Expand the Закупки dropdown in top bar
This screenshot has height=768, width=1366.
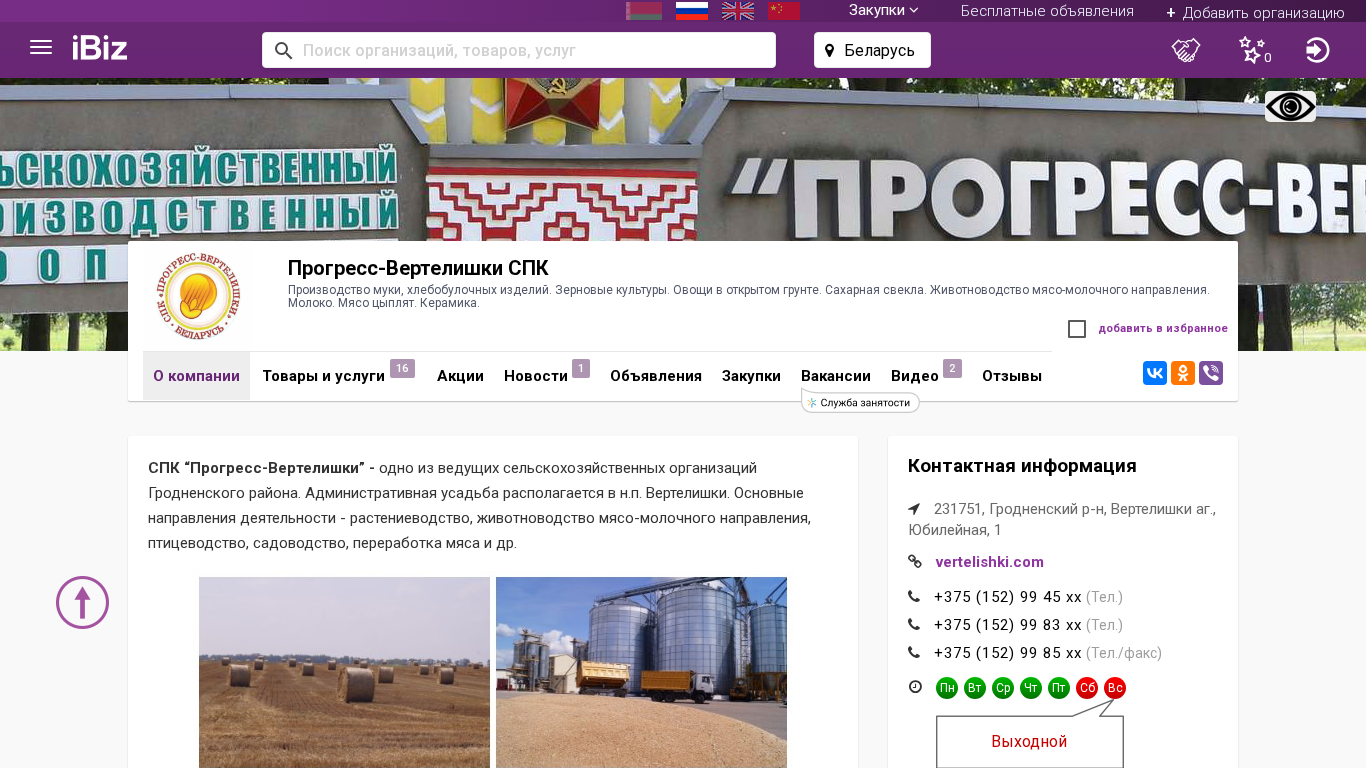click(x=884, y=10)
